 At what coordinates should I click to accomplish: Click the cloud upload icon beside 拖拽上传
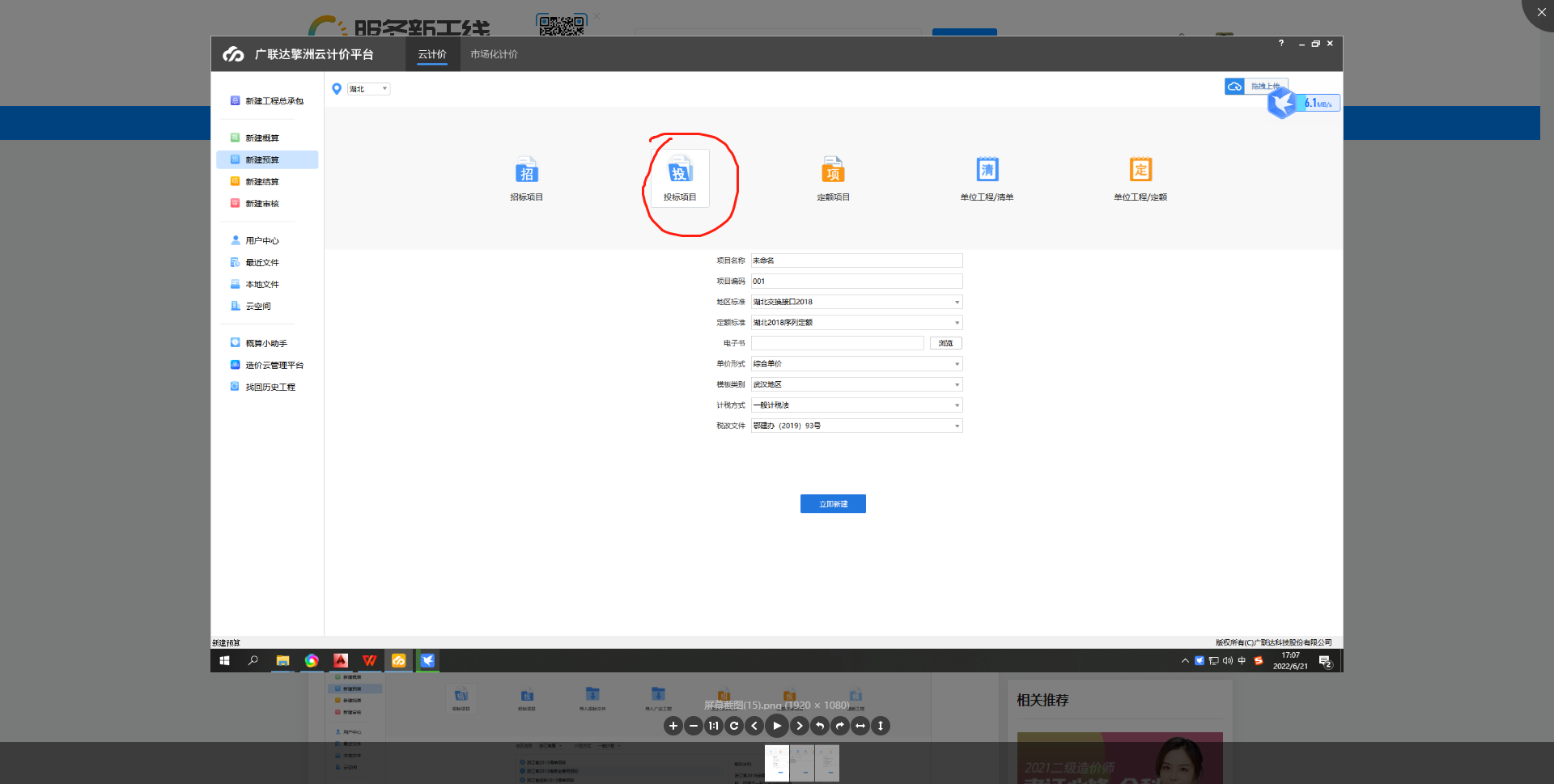point(1234,86)
